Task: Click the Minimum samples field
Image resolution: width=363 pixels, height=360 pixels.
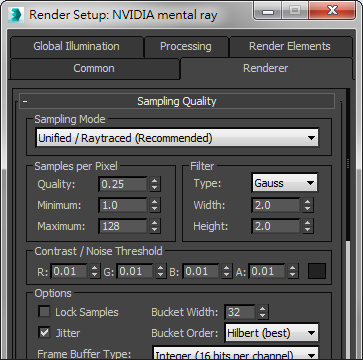Action: coord(123,205)
